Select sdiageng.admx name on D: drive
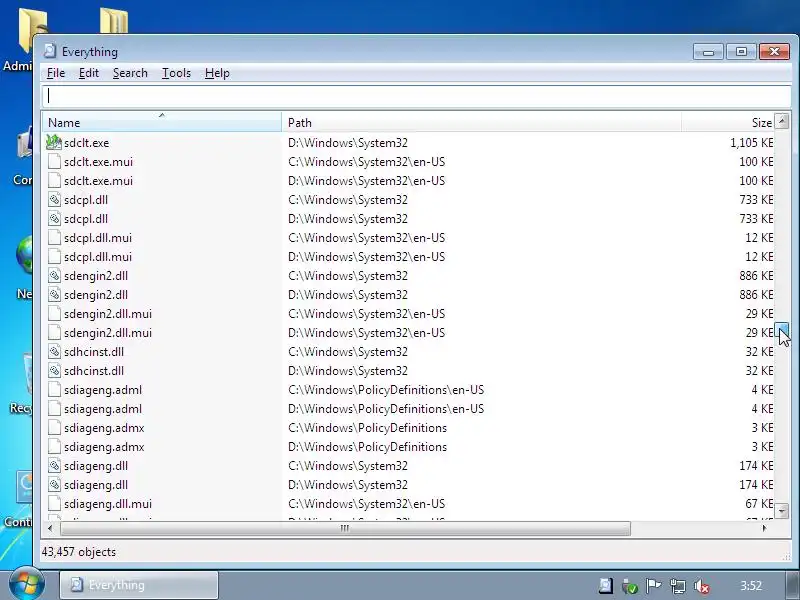 104,447
